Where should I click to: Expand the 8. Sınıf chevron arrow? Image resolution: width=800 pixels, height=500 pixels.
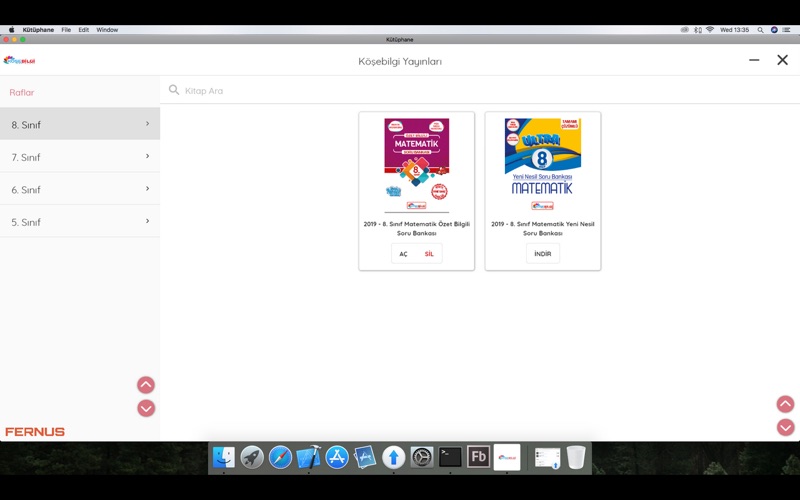pos(147,123)
